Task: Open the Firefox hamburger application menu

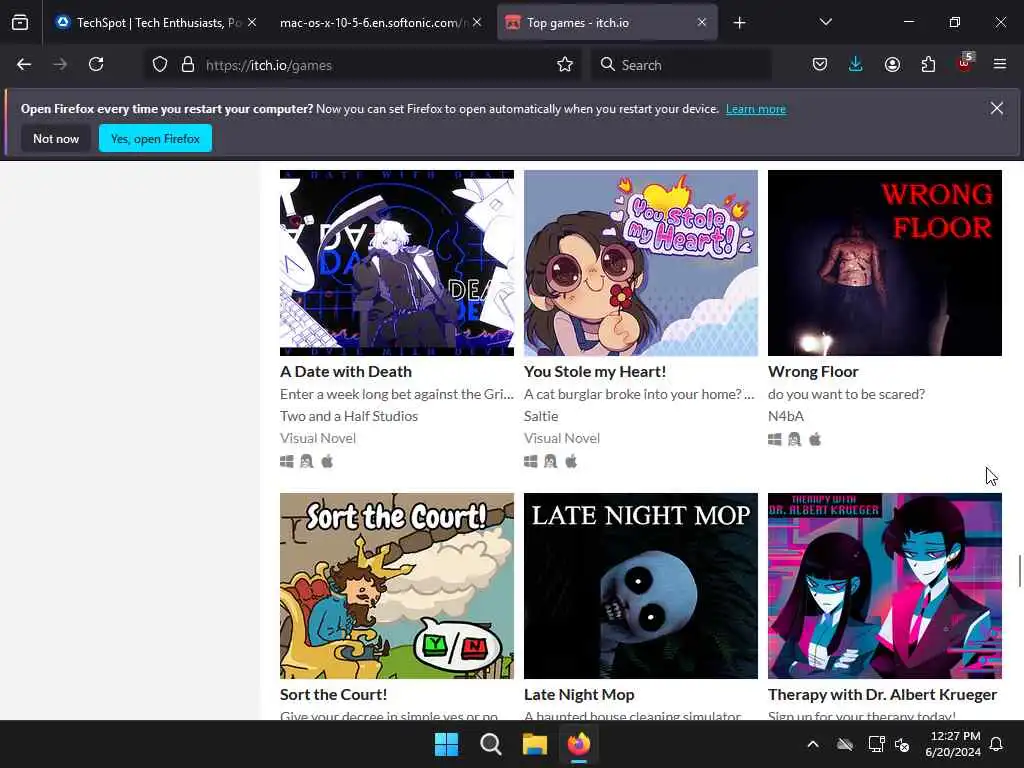Action: click(x=1000, y=65)
